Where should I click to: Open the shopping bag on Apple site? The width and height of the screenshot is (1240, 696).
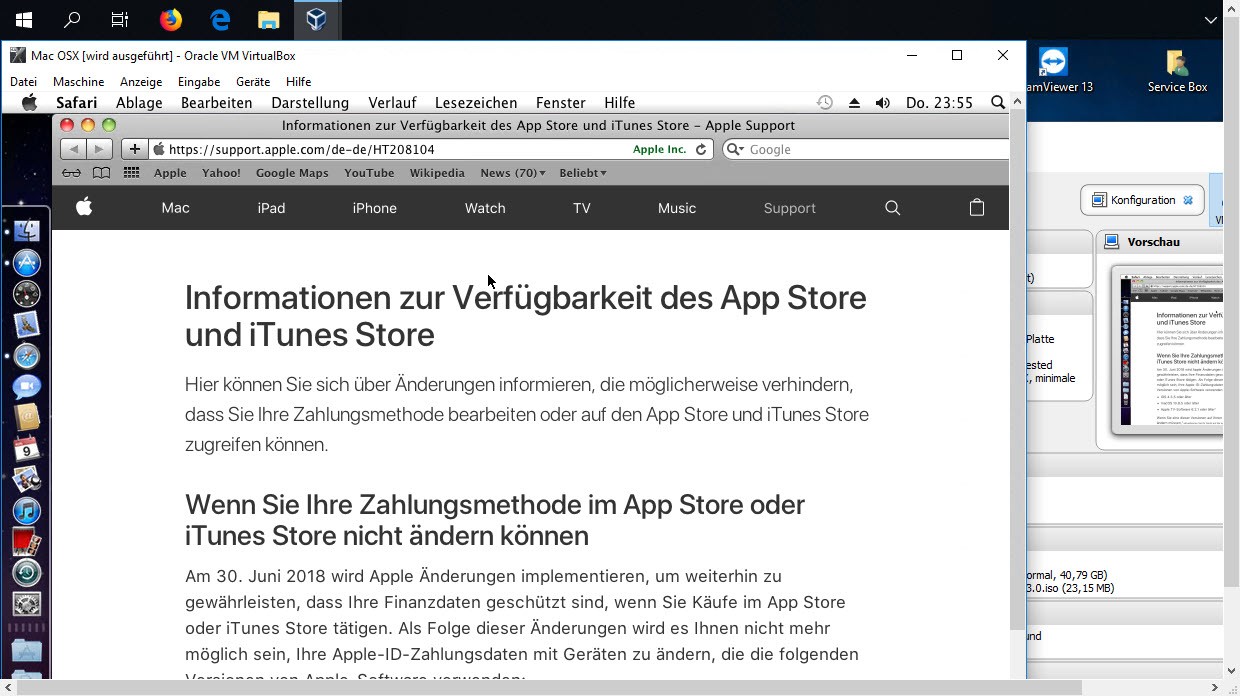(977, 208)
